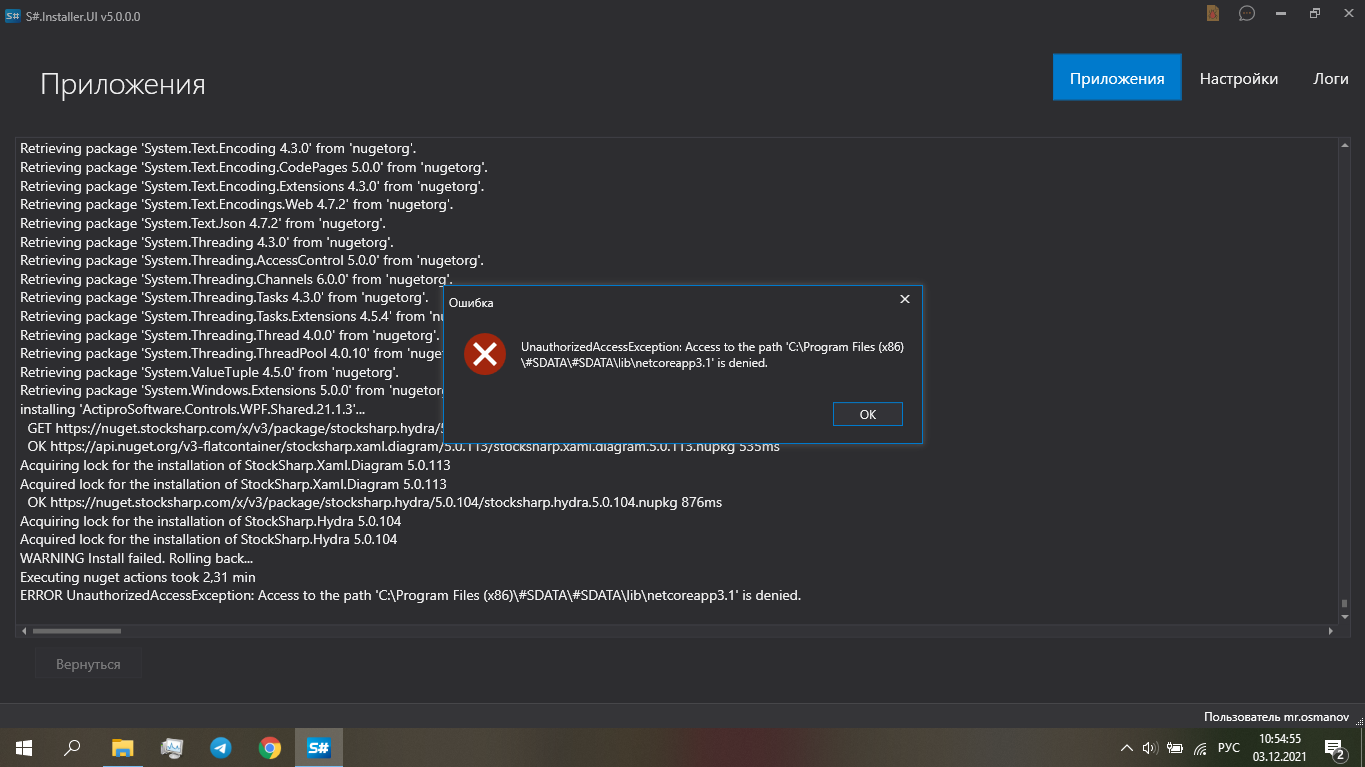Select 'System.Threading.AccessControl 5.0.0' log line

(x=252, y=260)
